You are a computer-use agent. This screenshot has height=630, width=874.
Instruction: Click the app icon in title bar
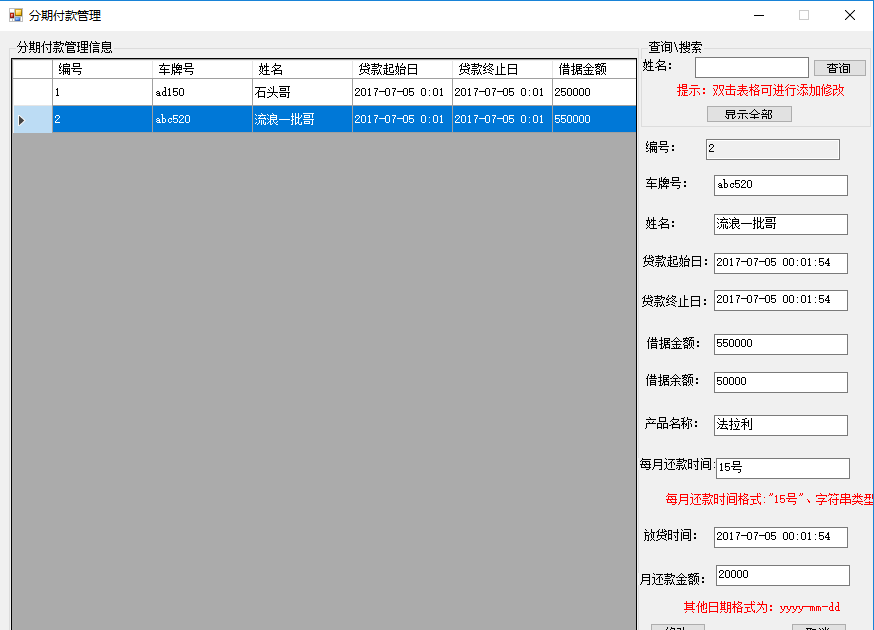[16, 15]
